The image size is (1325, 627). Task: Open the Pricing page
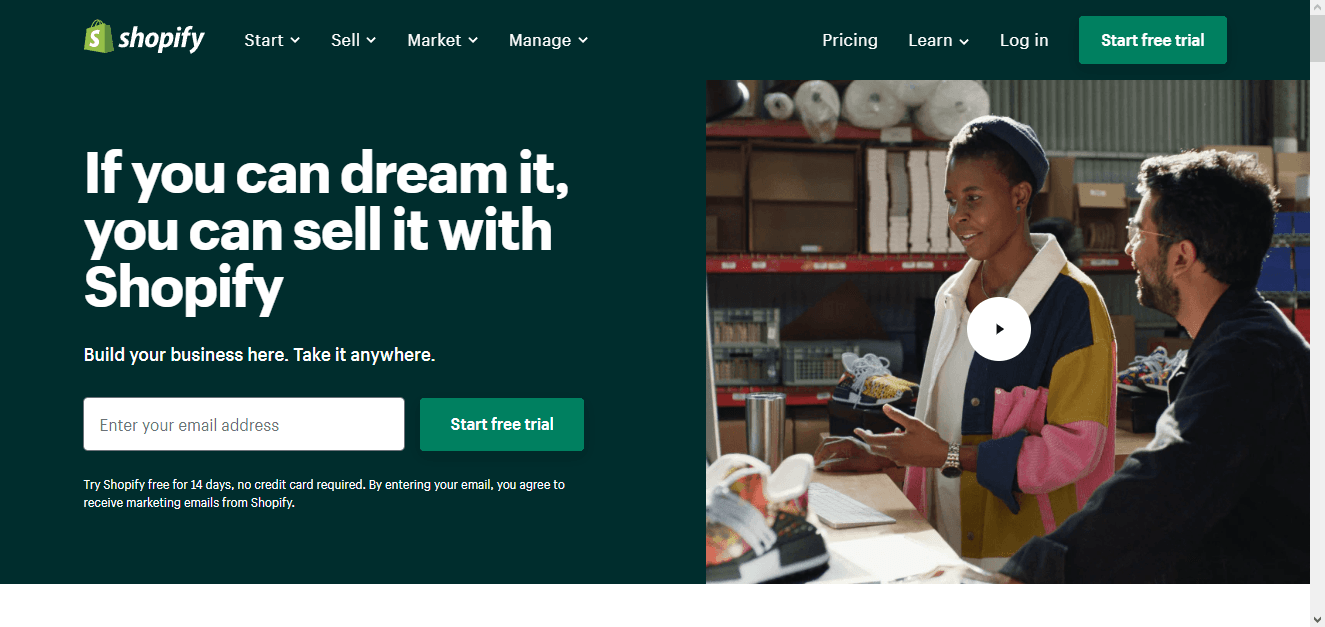(x=850, y=40)
